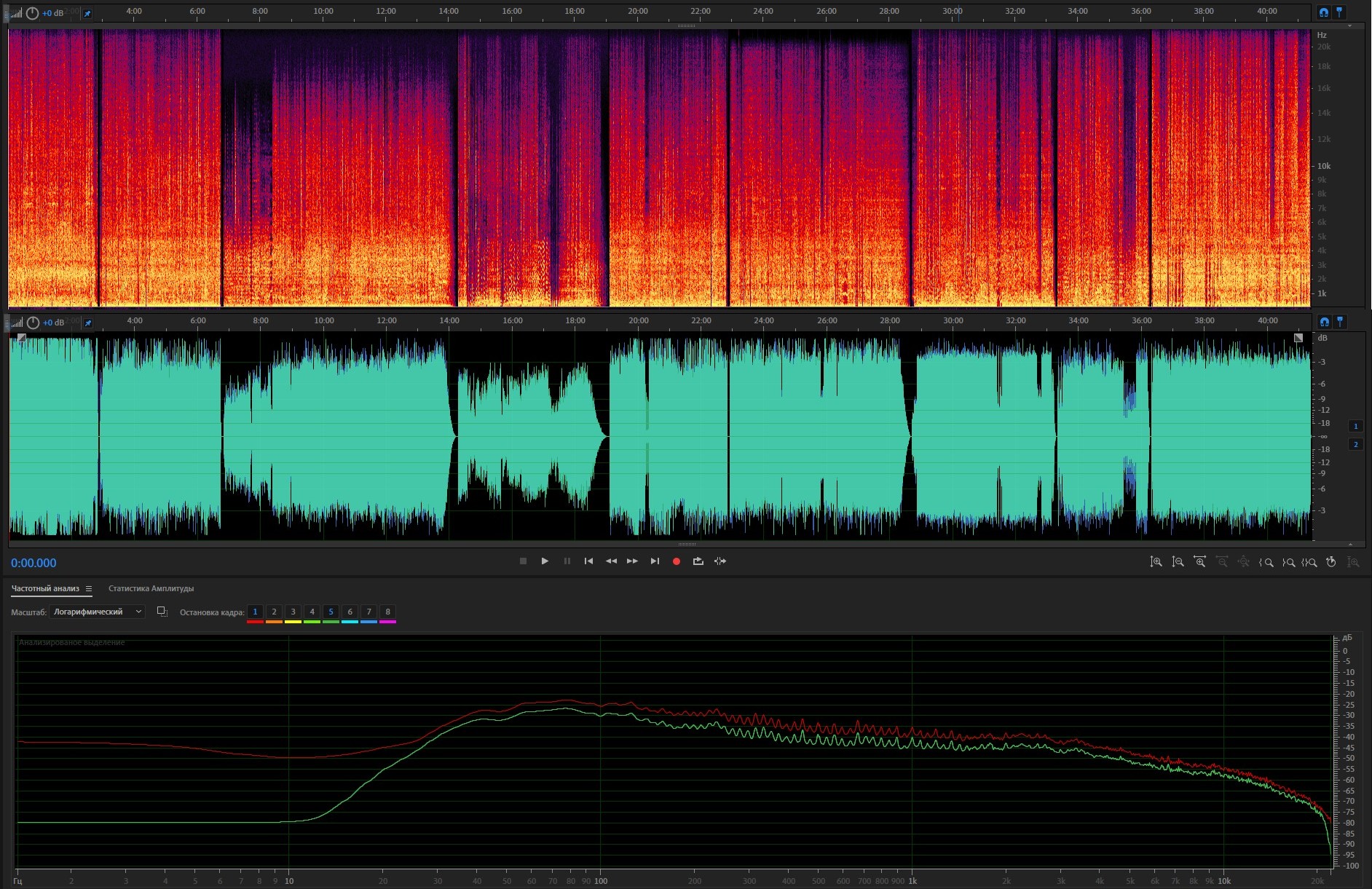This screenshot has width=1372, height=889.
Task: Click hold frame button 1
Action: tap(255, 612)
